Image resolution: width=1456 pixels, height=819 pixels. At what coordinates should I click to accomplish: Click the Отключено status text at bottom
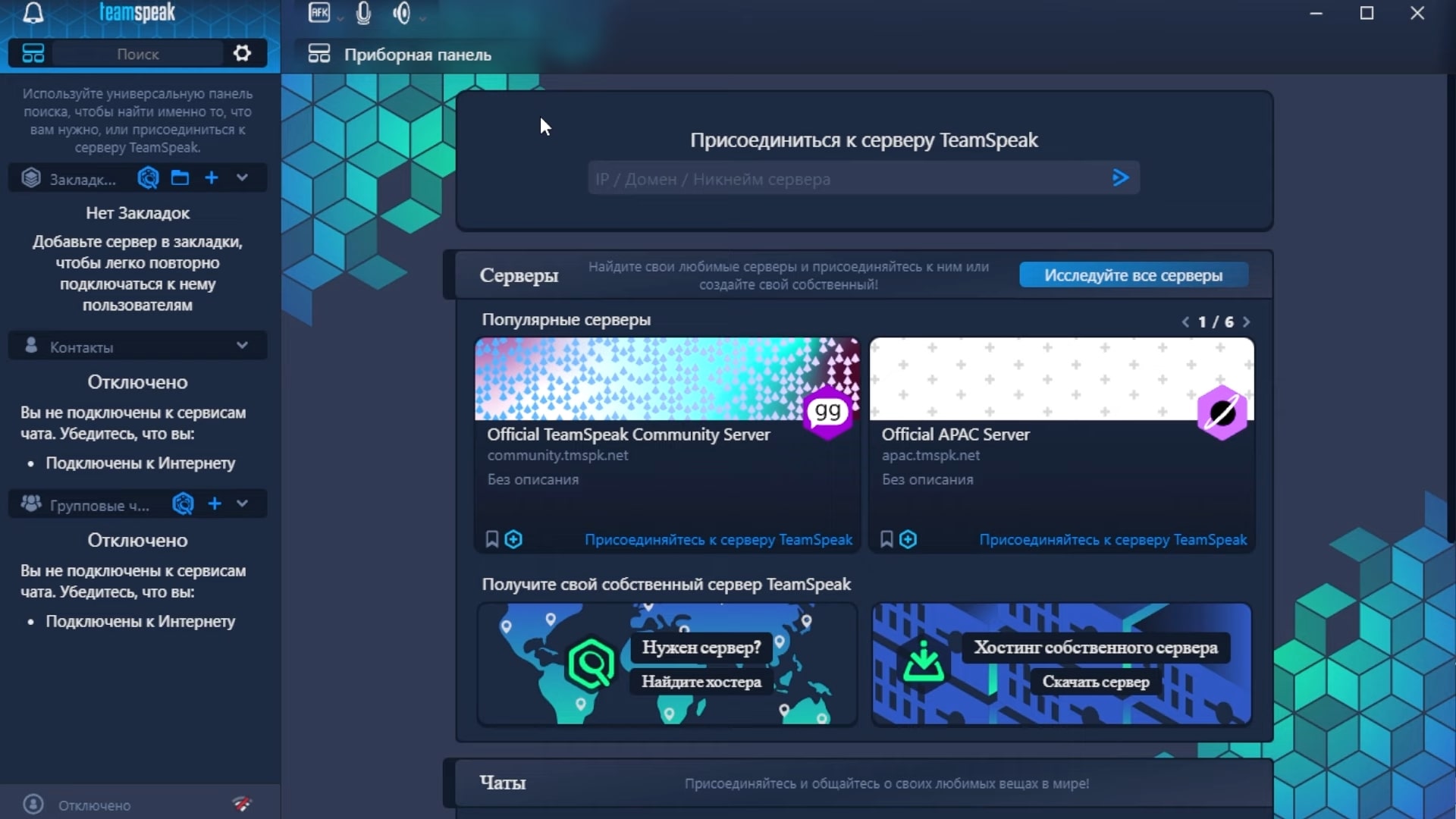pyautogui.click(x=95, y=805)
